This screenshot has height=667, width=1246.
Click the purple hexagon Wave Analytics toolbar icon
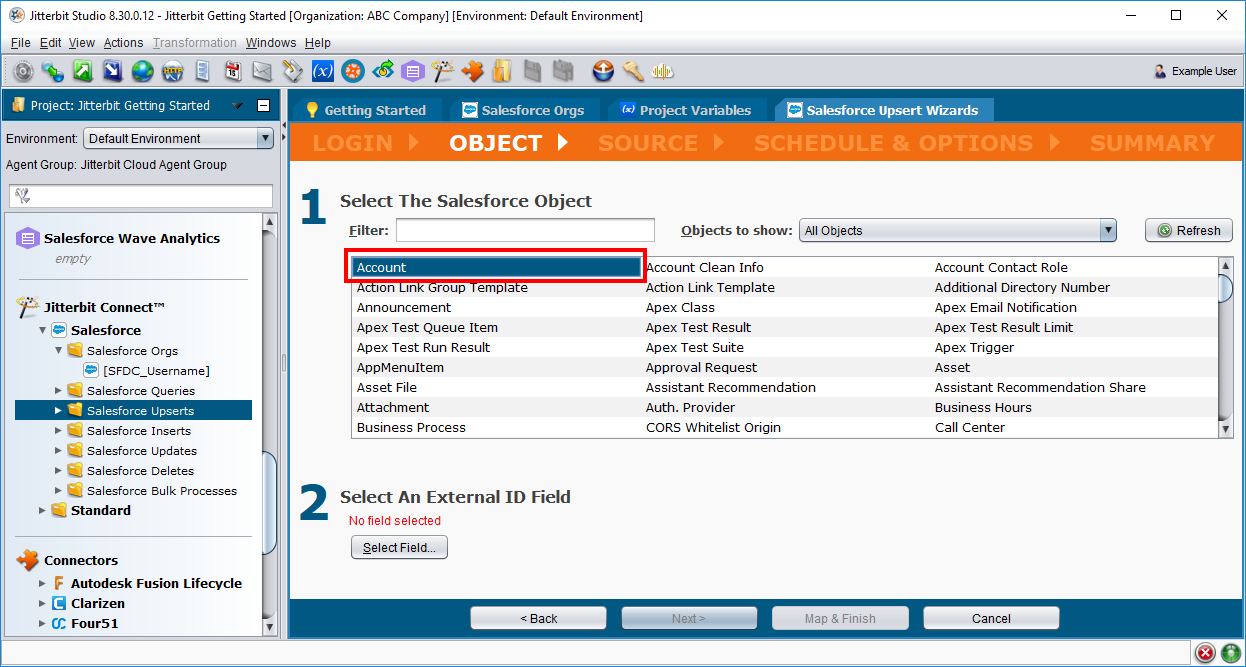click(x=412, y=71)
